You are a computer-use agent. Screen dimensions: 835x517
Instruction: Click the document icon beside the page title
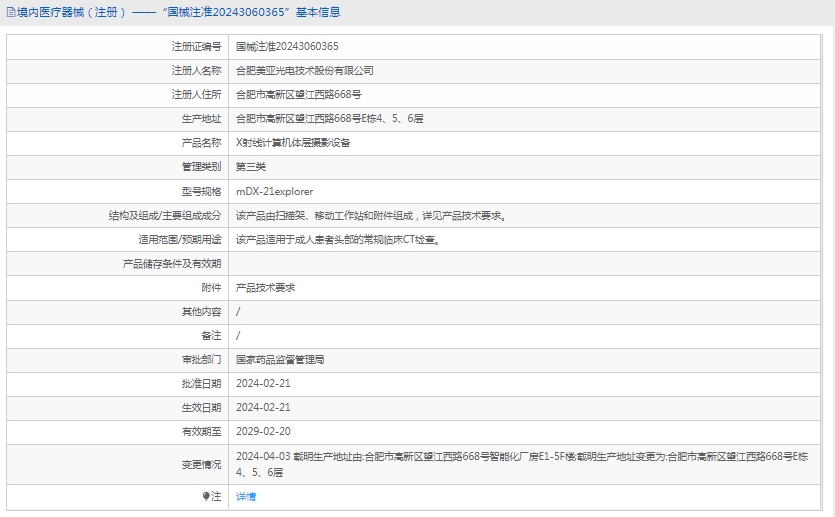pyautogui.click(x=10, y=12)
